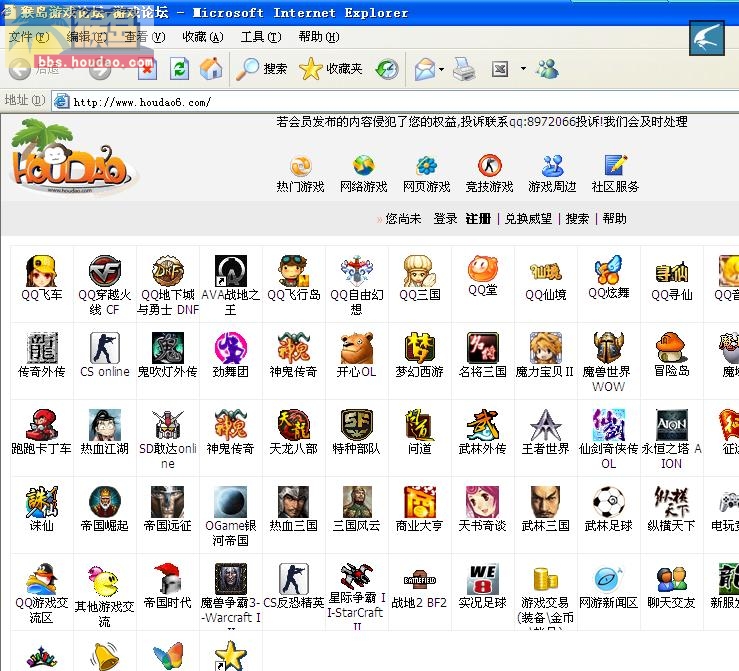
Task: Select the 游戏周边 navigation tab
Action: click(x=552, y=174)
